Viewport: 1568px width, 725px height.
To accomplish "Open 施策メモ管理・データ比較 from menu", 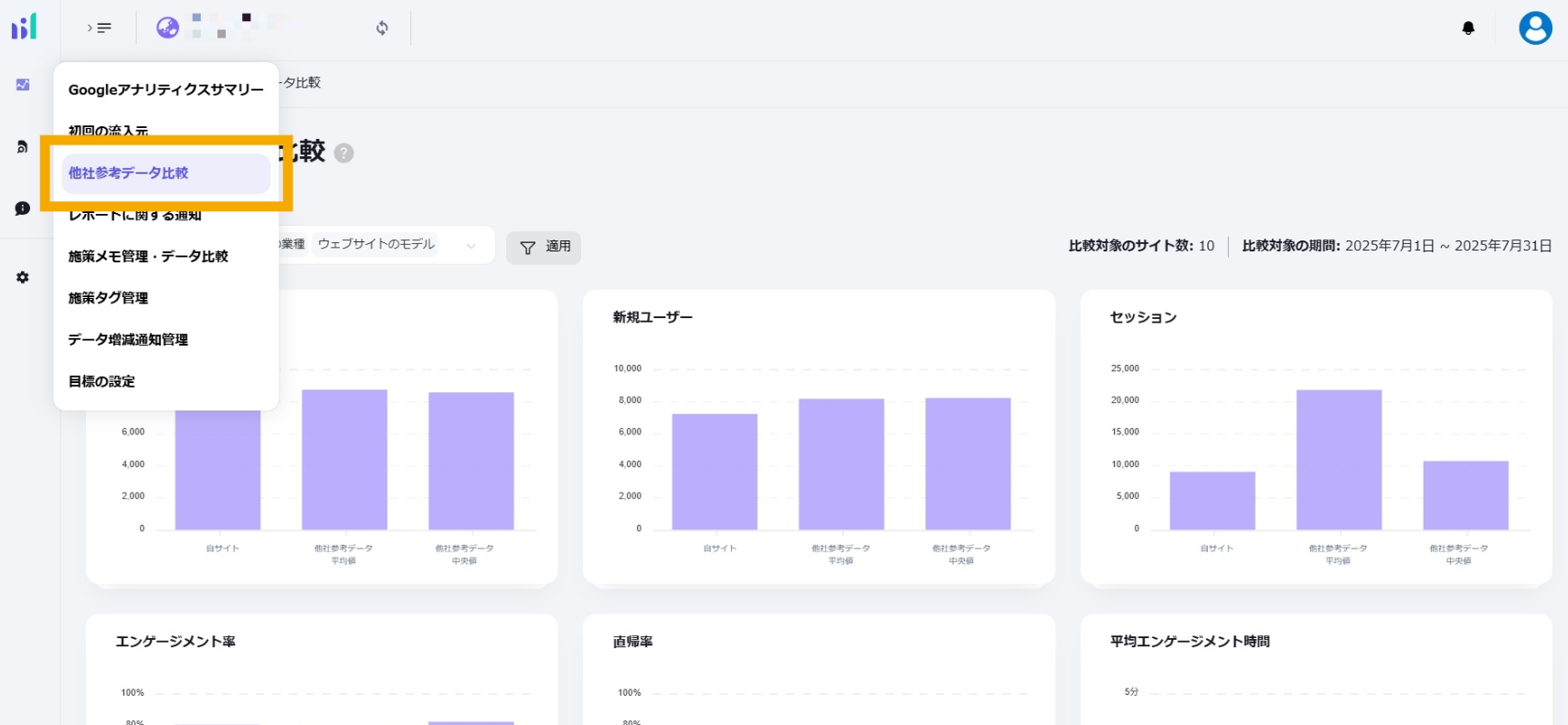I will click(x=148, y=256).
